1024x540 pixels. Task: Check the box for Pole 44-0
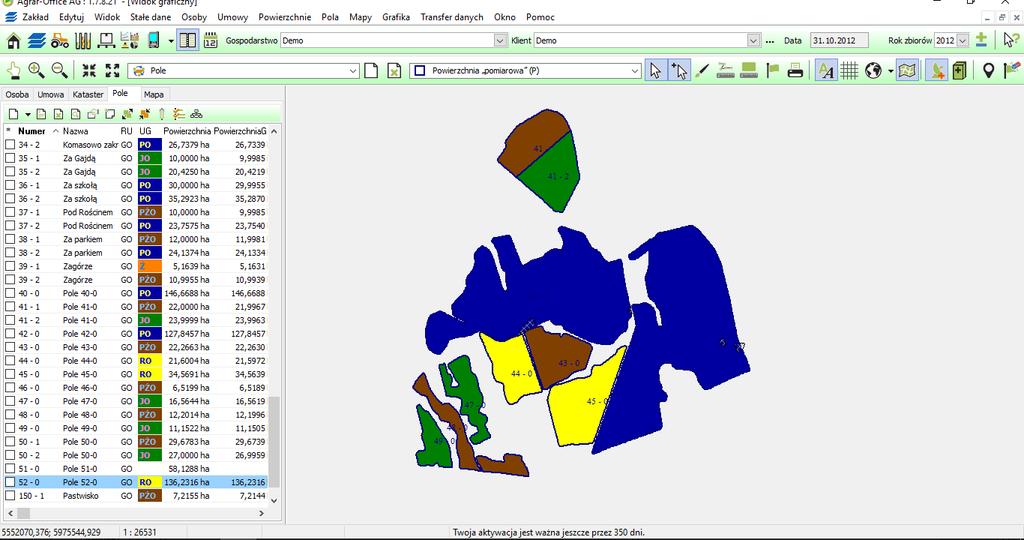(x=10, y=360)
